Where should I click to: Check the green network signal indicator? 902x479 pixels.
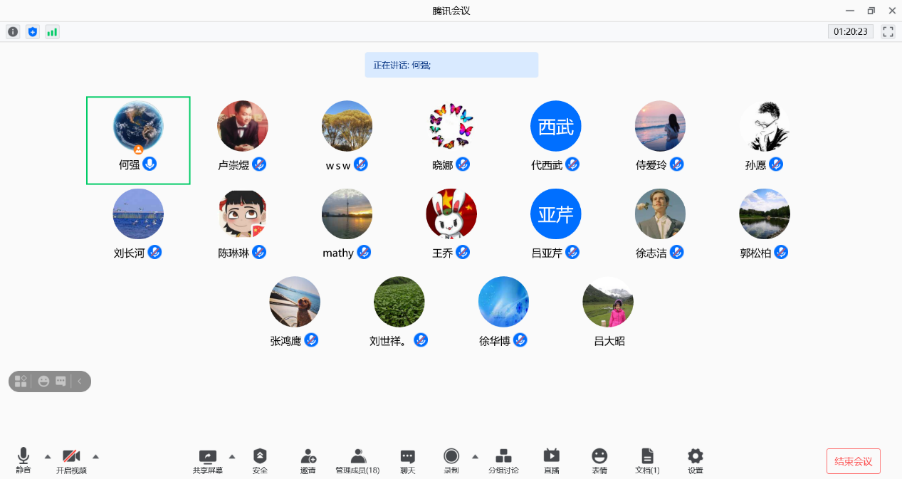[x=52, y=32]
